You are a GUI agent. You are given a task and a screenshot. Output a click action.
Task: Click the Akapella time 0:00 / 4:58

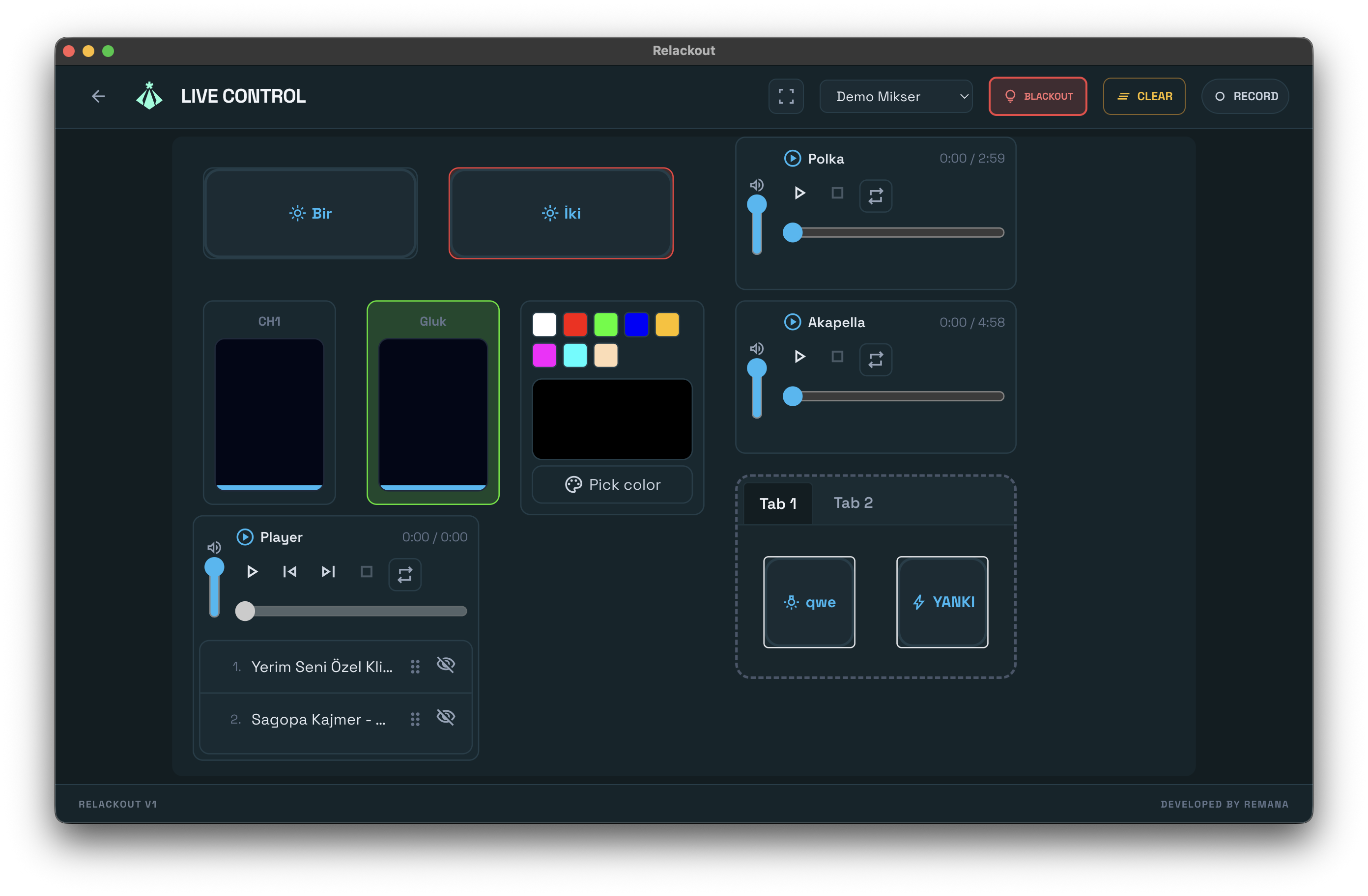pyautogui.click(x=972, y=322)
